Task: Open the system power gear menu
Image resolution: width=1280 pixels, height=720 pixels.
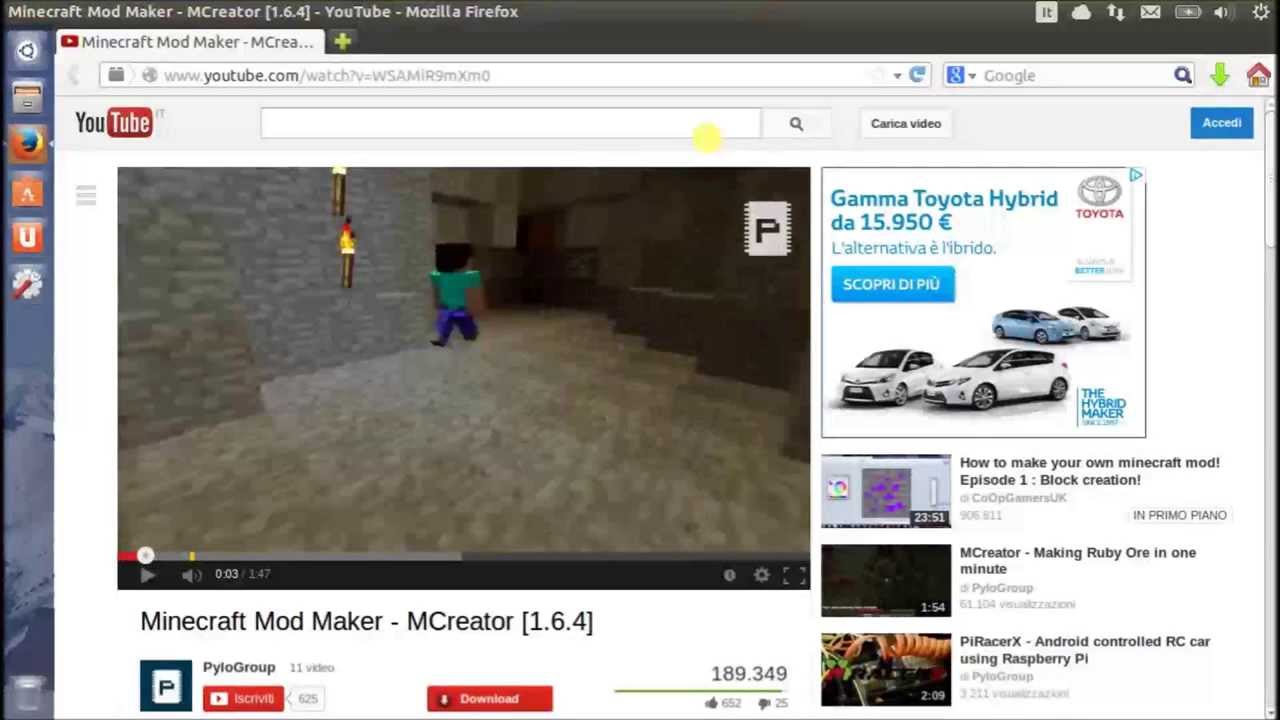Action: (x=1261, y=12)
